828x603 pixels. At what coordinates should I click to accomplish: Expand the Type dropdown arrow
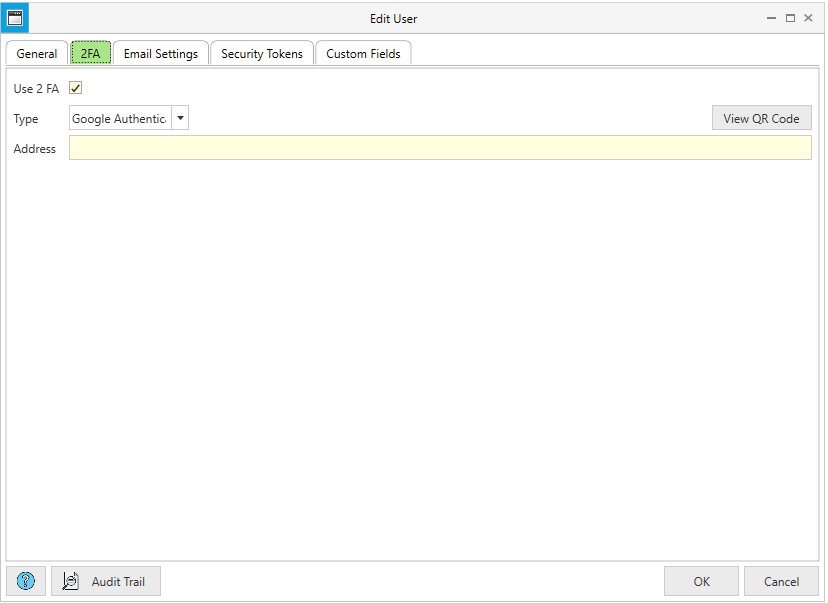[180, 118]
